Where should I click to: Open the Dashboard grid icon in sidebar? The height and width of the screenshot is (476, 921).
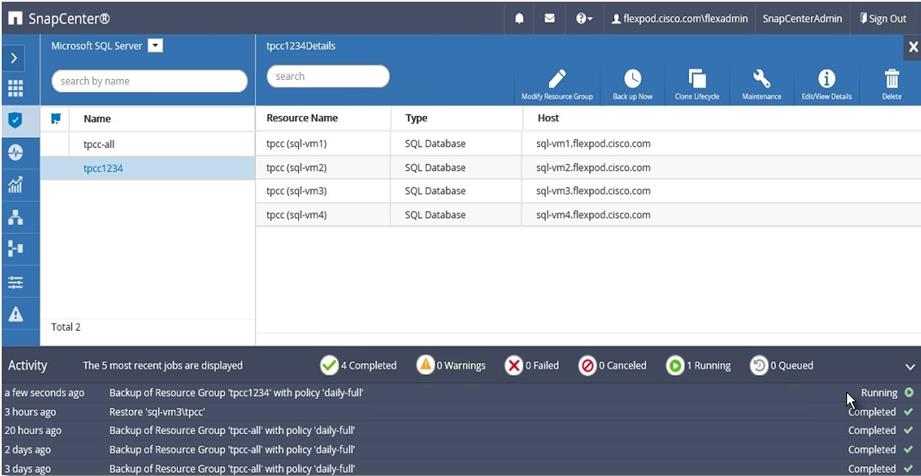point(15,89)
